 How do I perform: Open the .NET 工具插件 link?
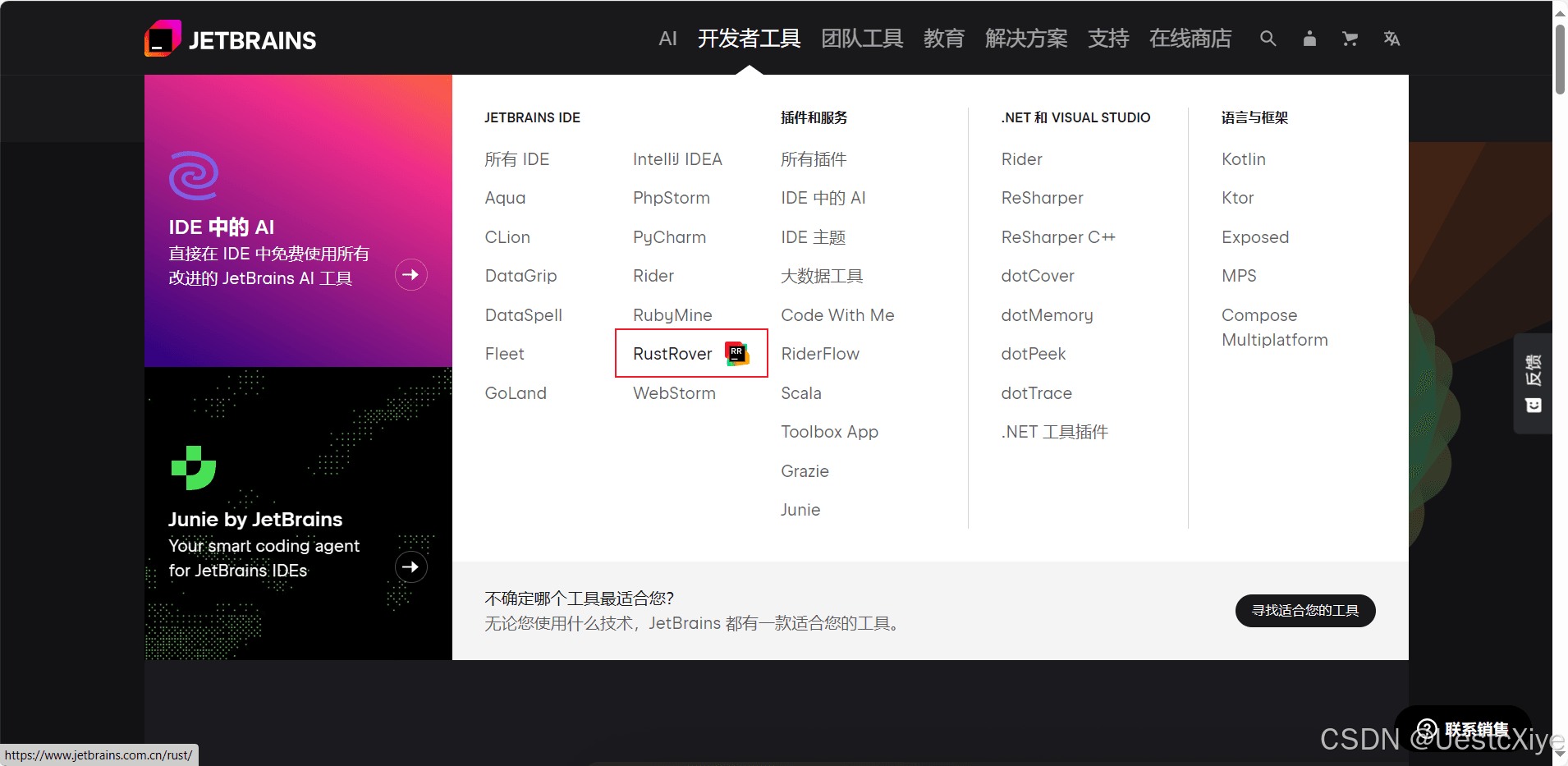click(1055, 432)
